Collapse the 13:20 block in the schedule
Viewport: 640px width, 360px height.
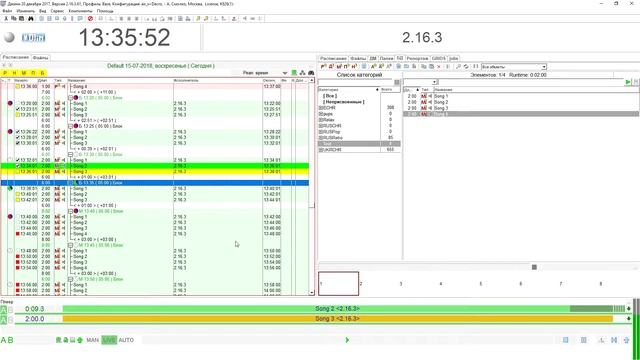[x=71, y=98]
